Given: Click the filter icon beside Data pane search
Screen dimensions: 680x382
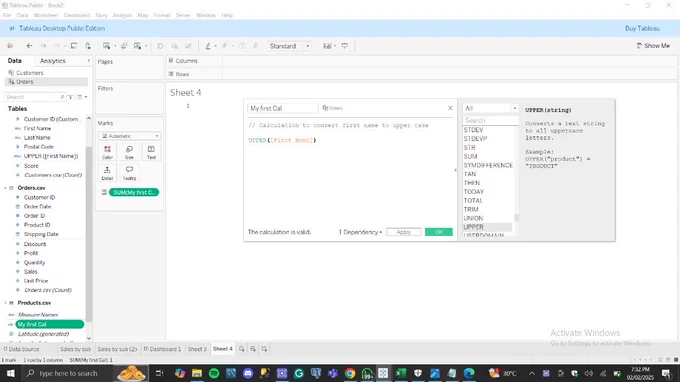Looking at the screenshot, I should pyautogui.click(x=70, y=97).
